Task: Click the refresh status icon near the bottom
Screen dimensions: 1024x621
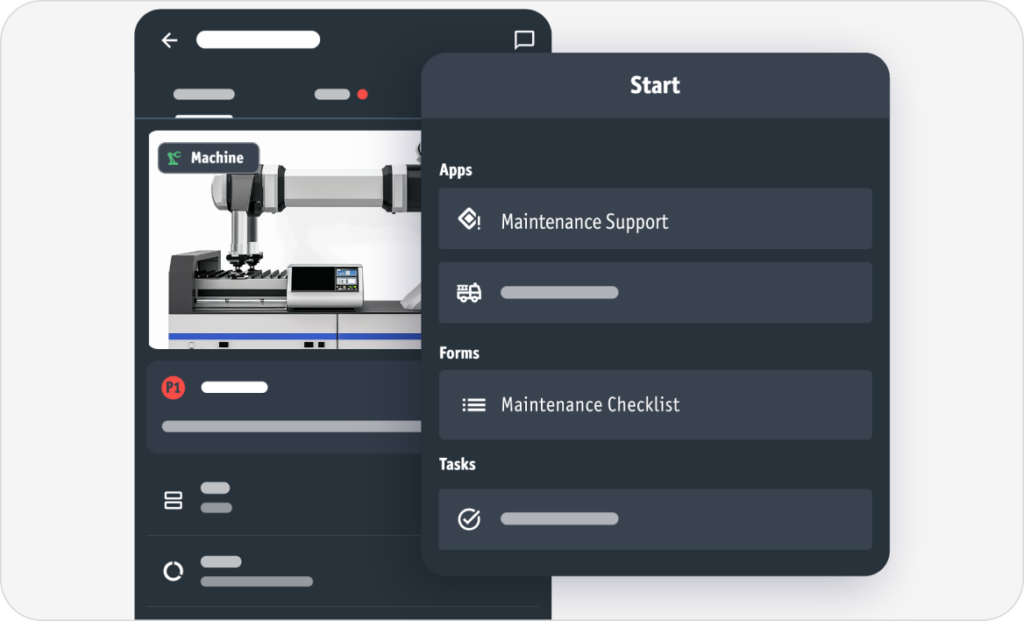Action: [174, 571]
